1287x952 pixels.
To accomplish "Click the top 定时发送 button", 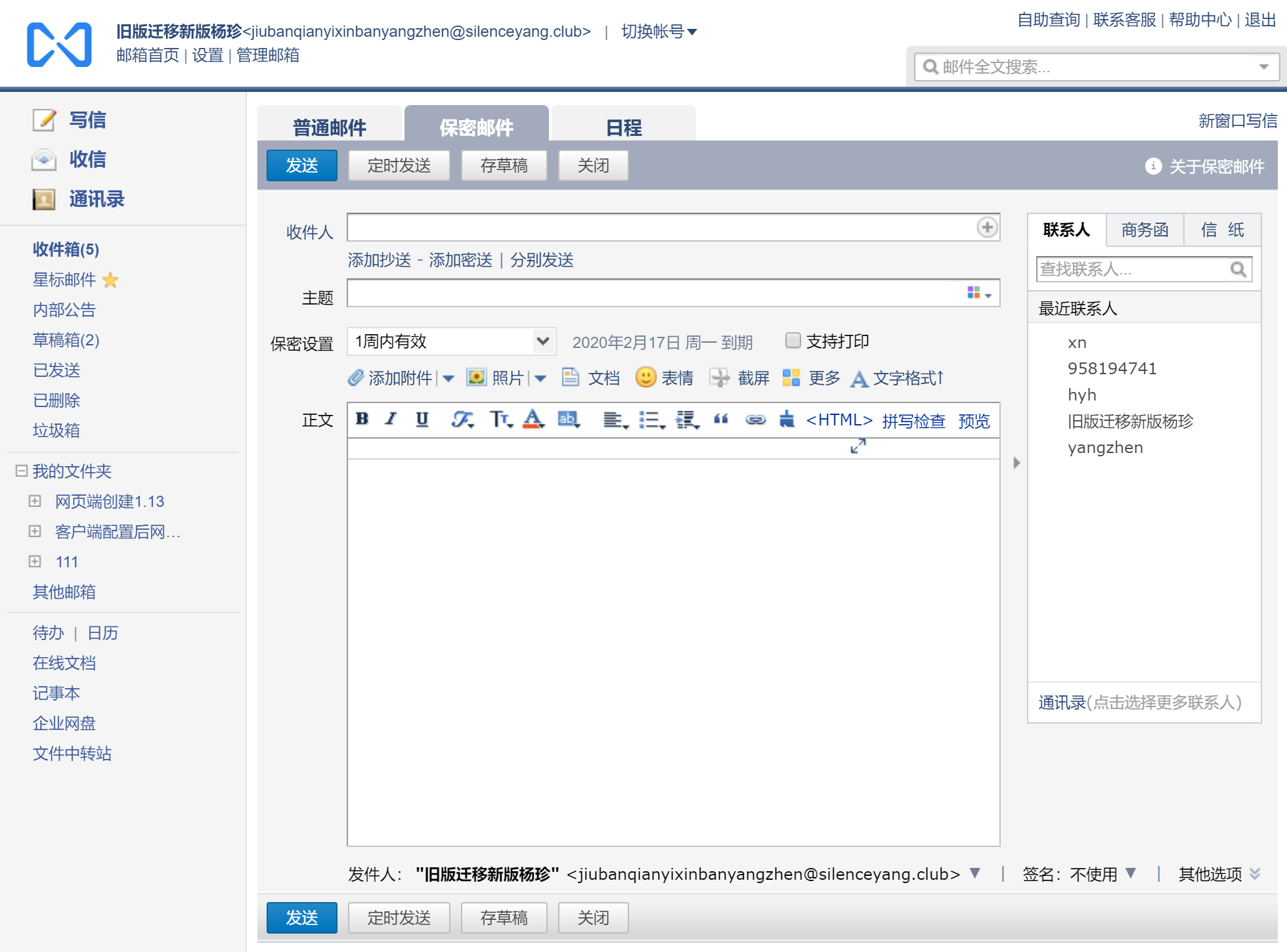I will tap(399, 165).
